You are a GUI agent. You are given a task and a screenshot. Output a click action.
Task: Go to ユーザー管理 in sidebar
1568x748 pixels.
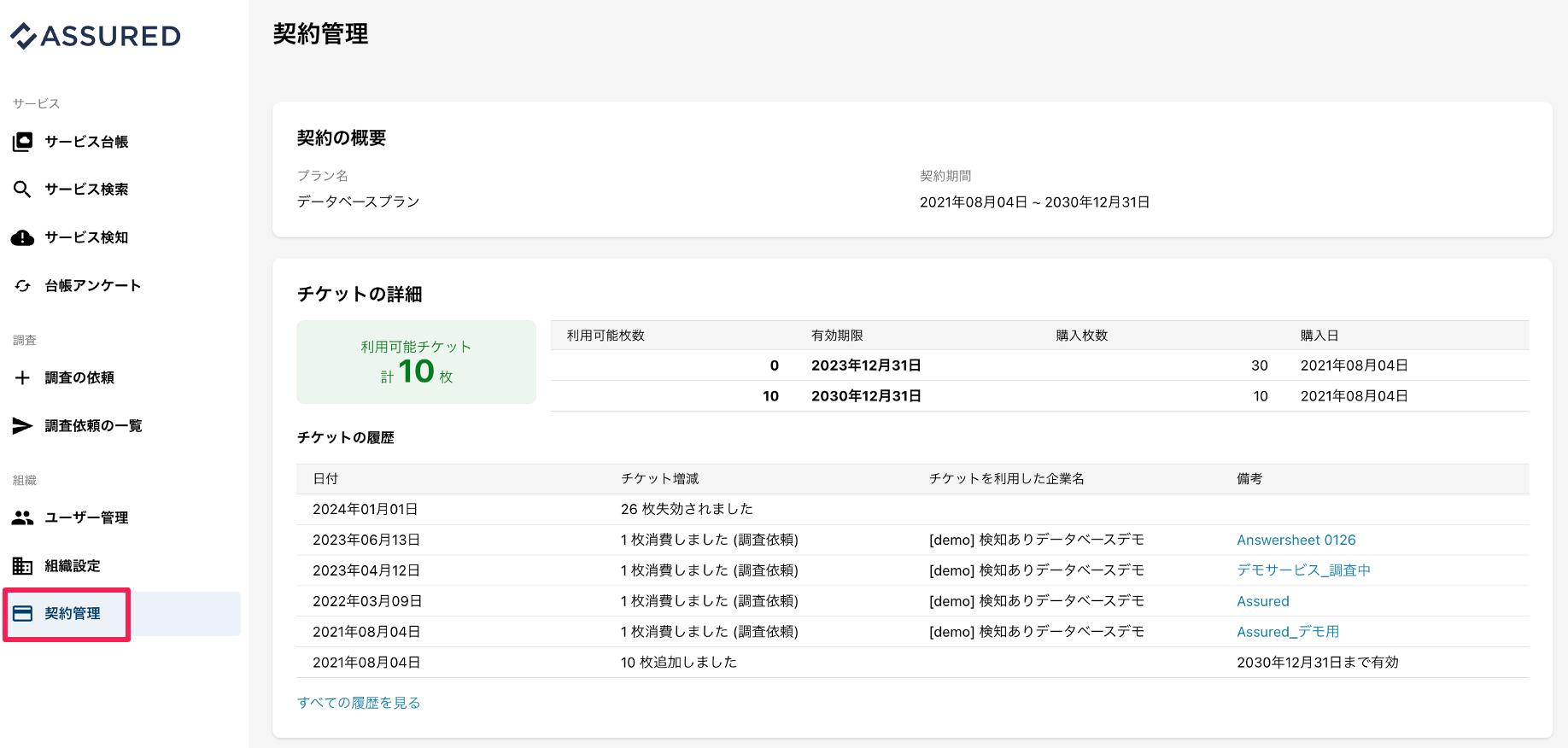(86, 517)
